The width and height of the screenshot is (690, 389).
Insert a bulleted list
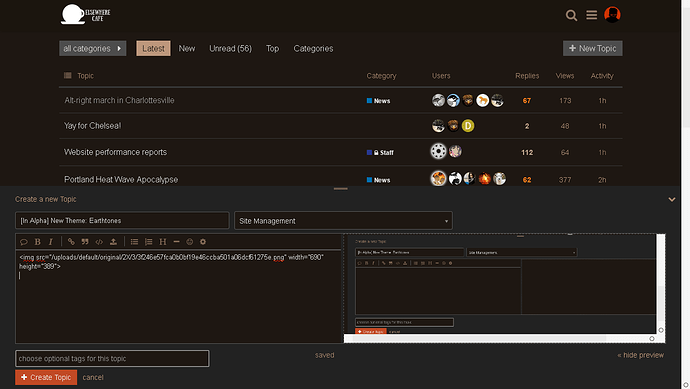(x=134, y=242)
